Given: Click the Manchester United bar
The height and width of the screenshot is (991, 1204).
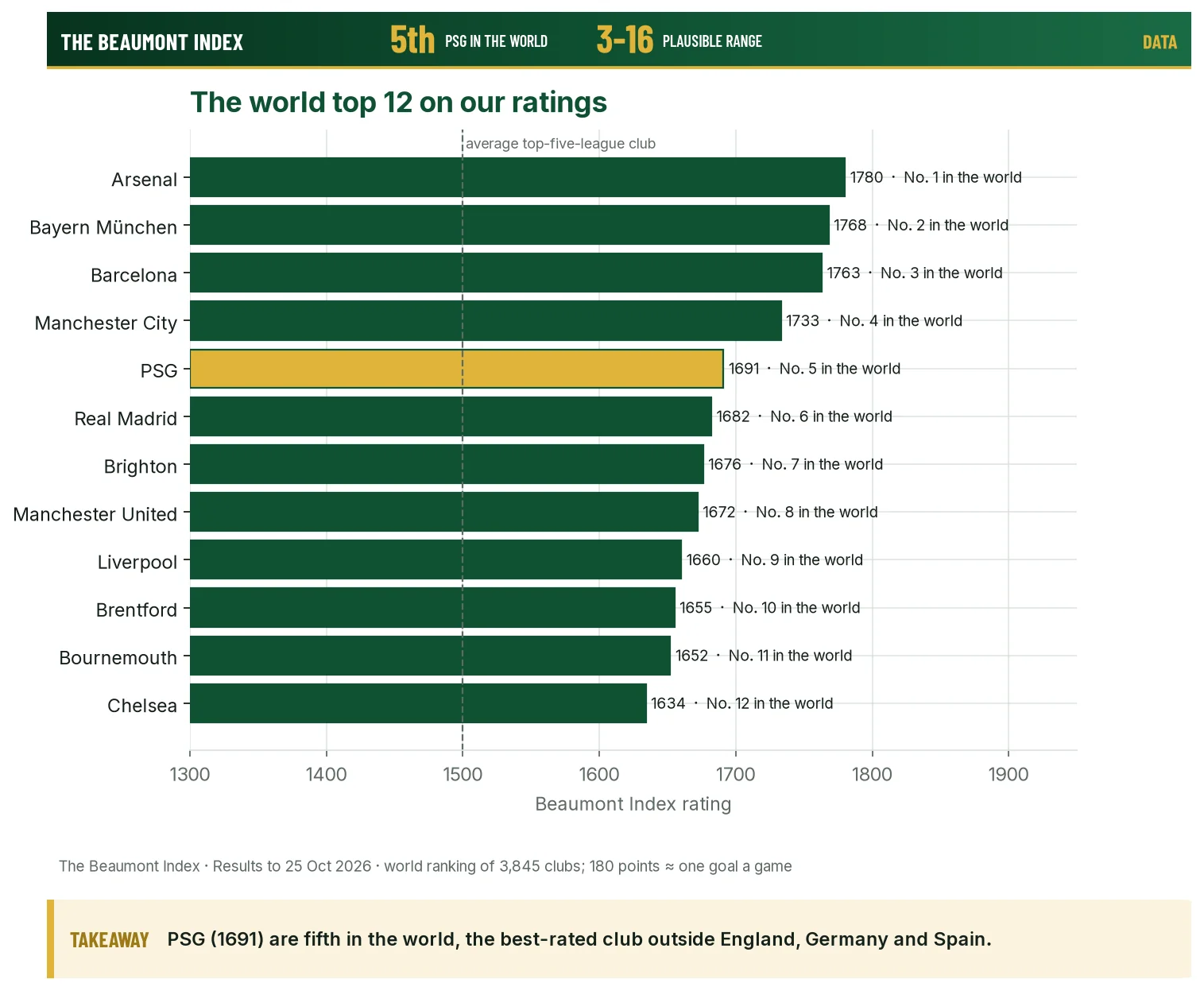Looking at the screenshot, I should tap(444, 512).
